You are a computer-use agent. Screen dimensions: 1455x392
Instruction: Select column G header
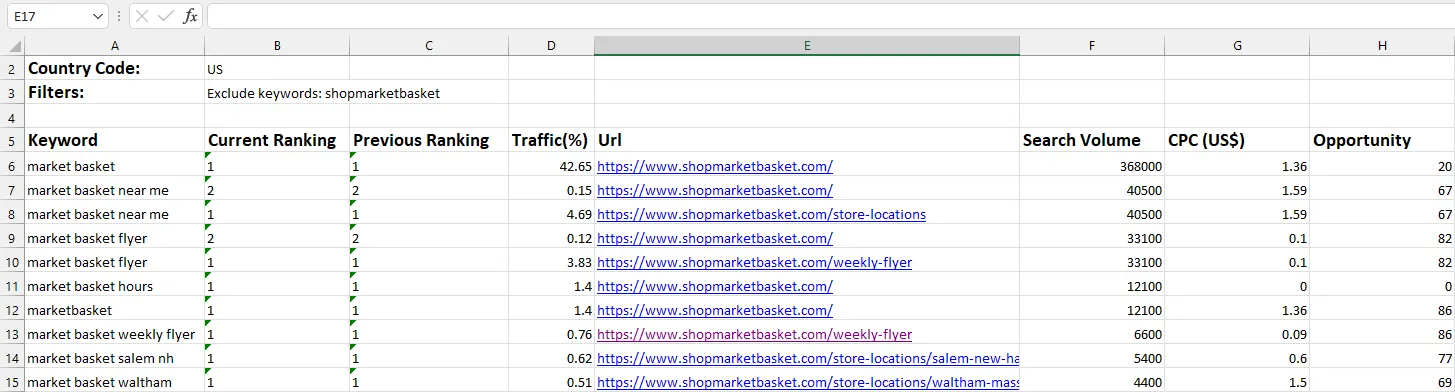[x=1237, y=46]
